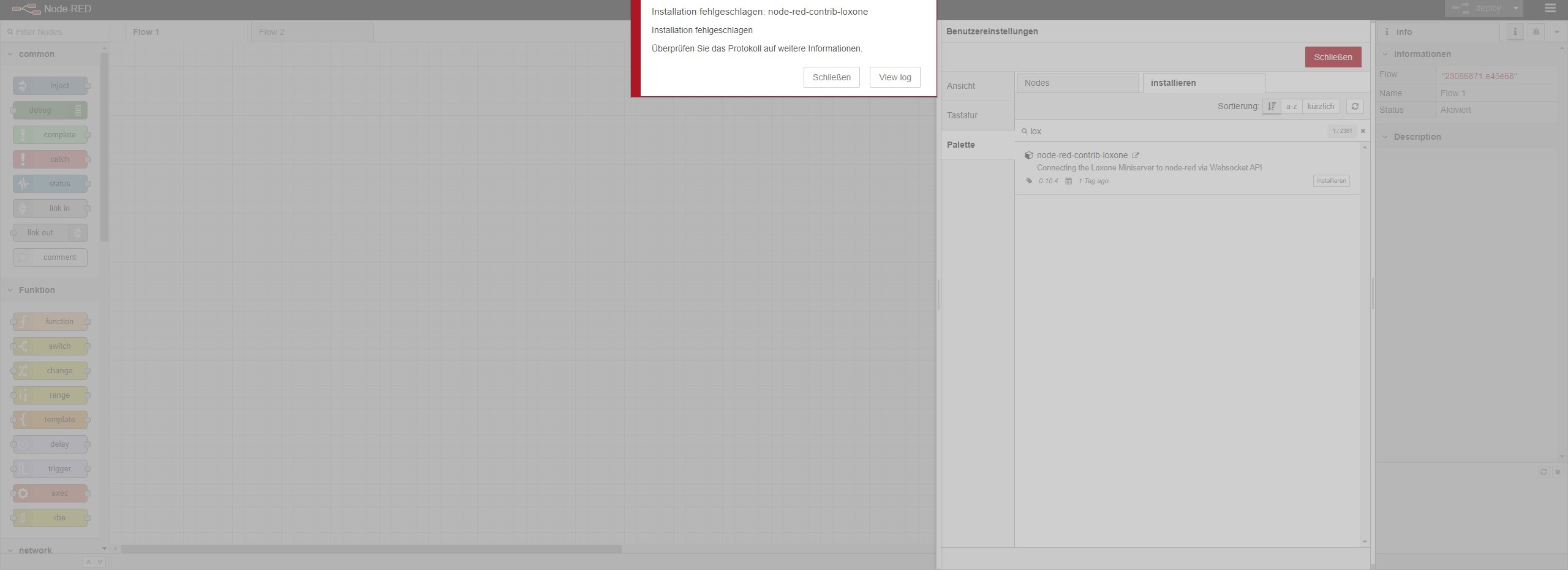Viewport: 1568px width, 570px height.
Task: Refresh the module catalogue list
Action: tap(1355, 107)
